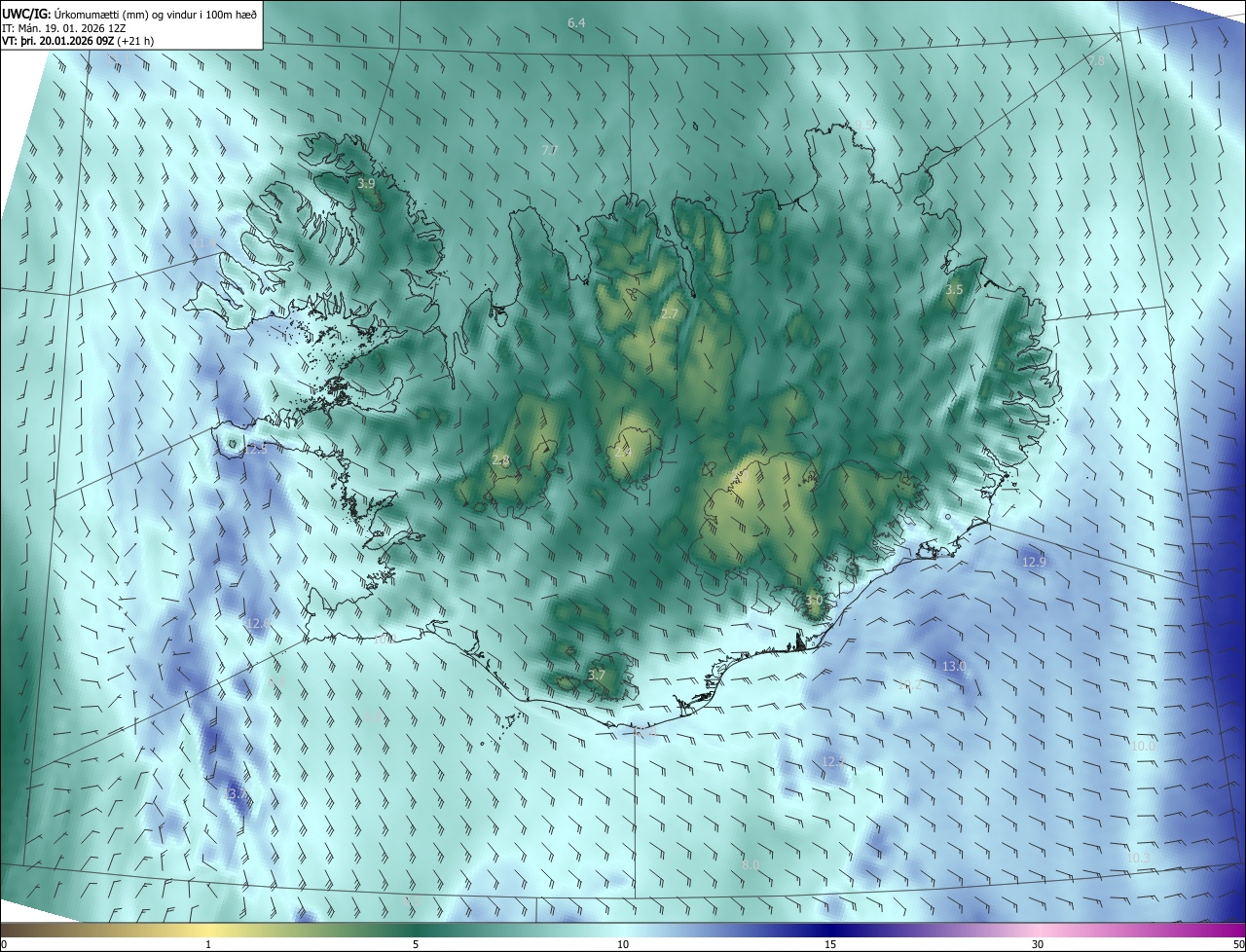This screenshot has width=1246, height=952.
Task: Pick the 2.7 value in northern Iceland
Action: tap(670, 313)
